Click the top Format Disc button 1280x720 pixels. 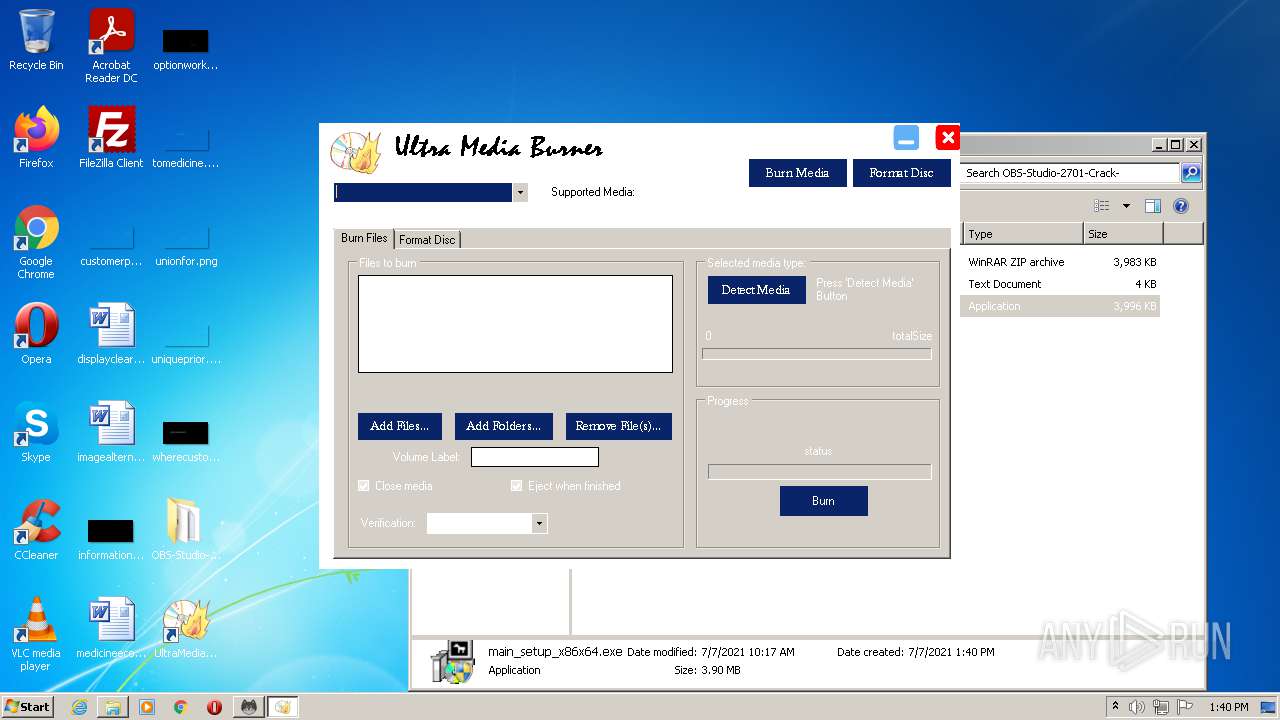901,173
